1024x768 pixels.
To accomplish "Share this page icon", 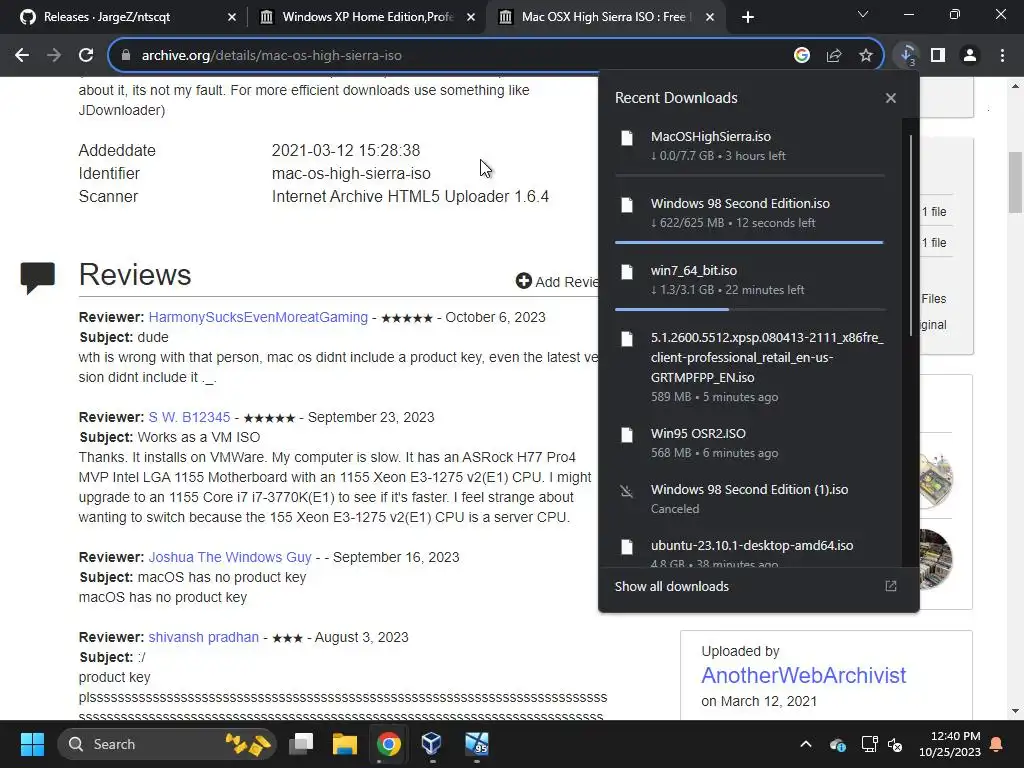I will [834, 56].
